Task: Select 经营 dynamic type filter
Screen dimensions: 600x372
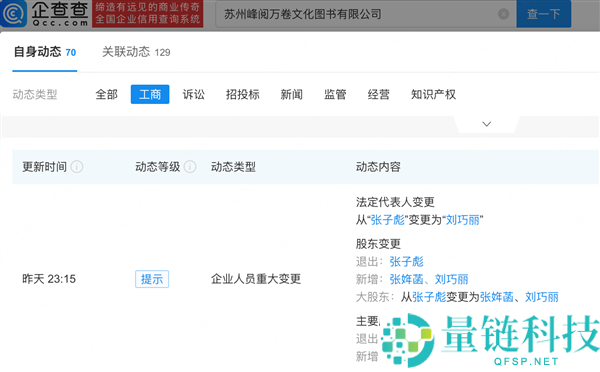Action: (378, 95)
